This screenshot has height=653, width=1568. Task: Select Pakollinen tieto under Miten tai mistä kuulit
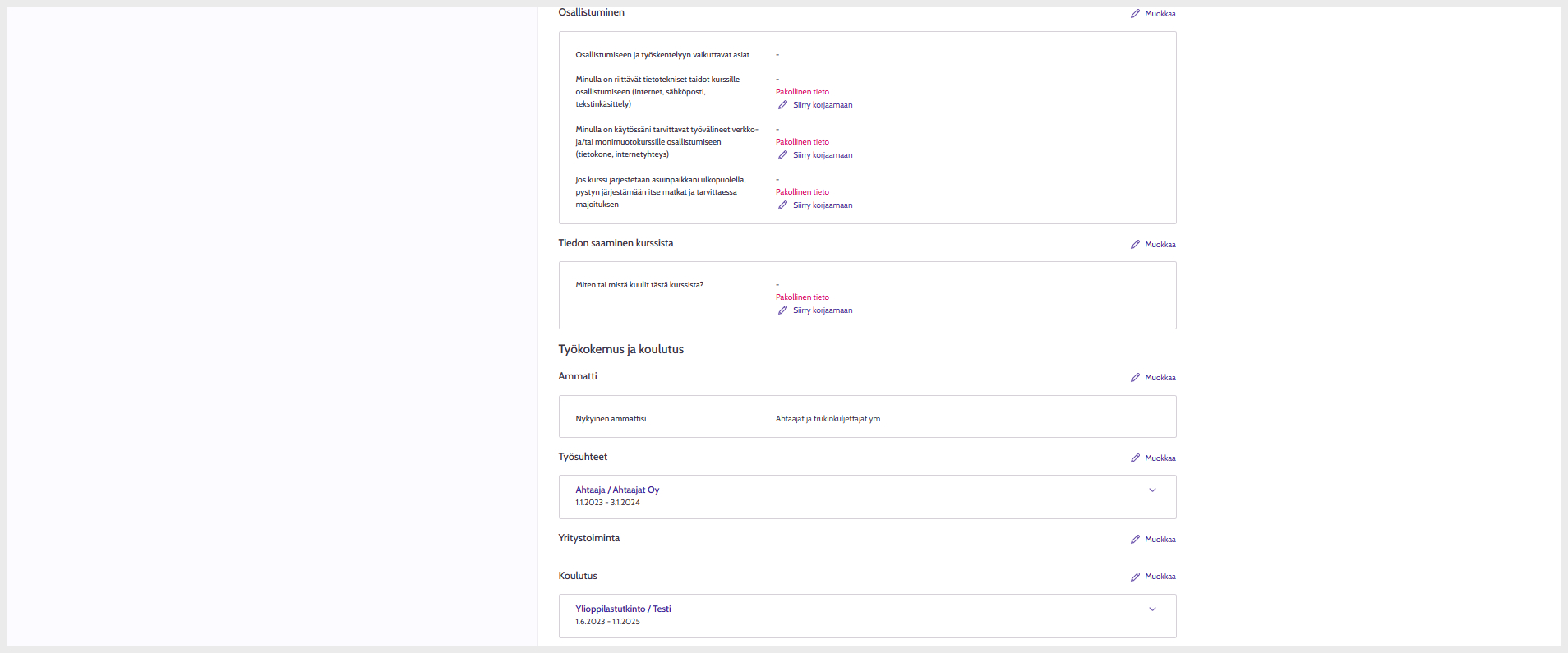click(802, 297)
